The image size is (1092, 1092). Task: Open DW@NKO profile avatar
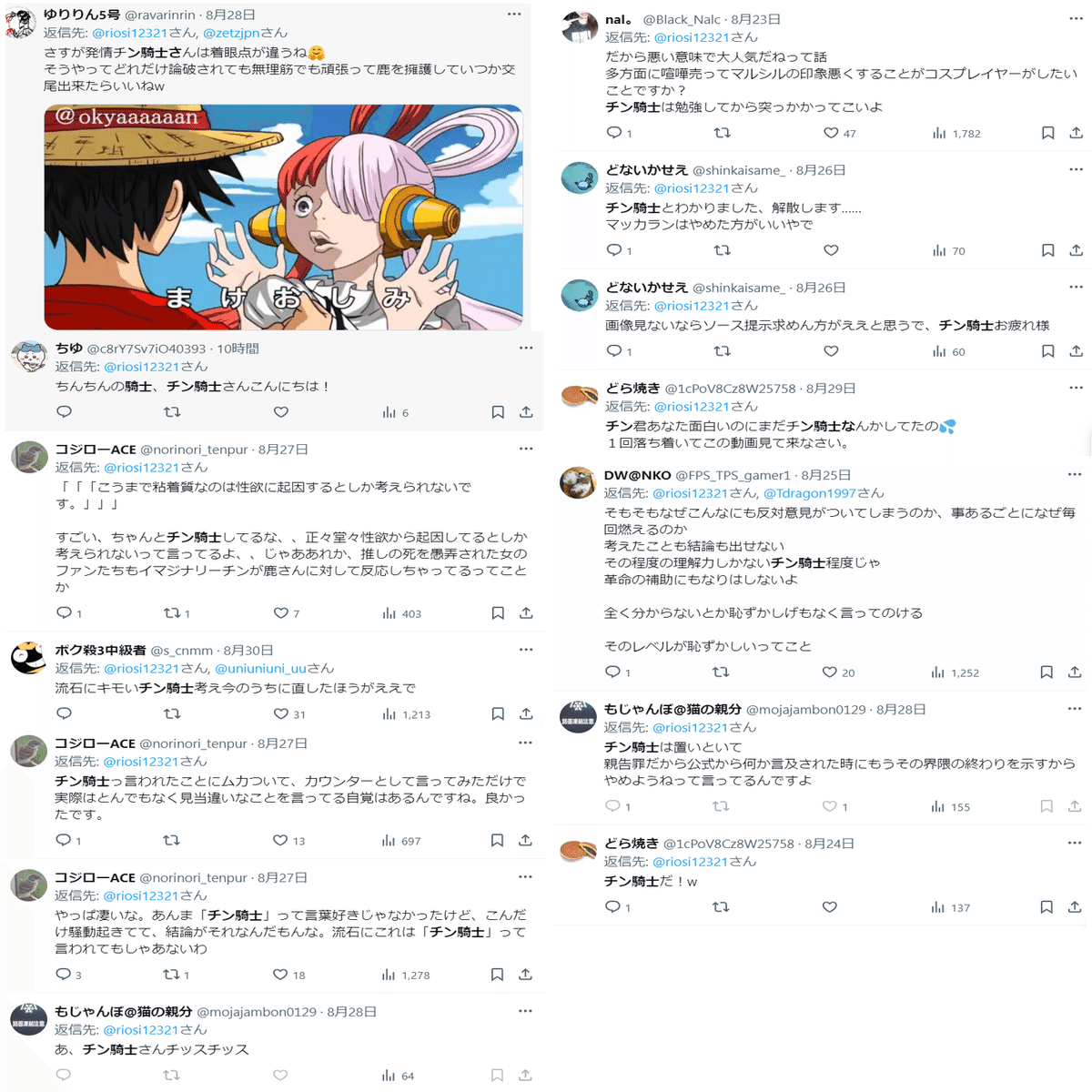[577, 483]
